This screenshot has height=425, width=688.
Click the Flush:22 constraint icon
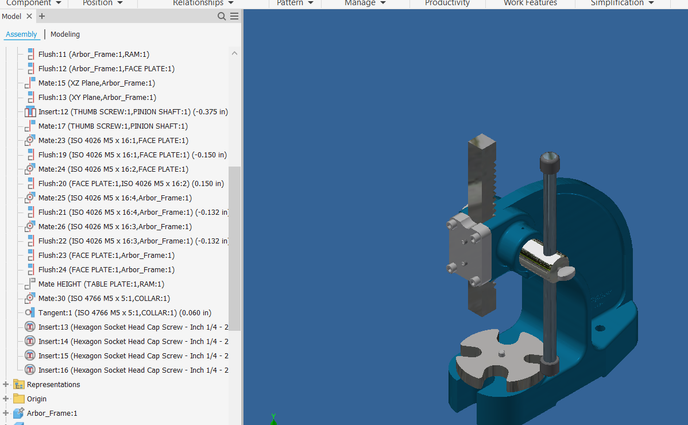coord(30,241)
